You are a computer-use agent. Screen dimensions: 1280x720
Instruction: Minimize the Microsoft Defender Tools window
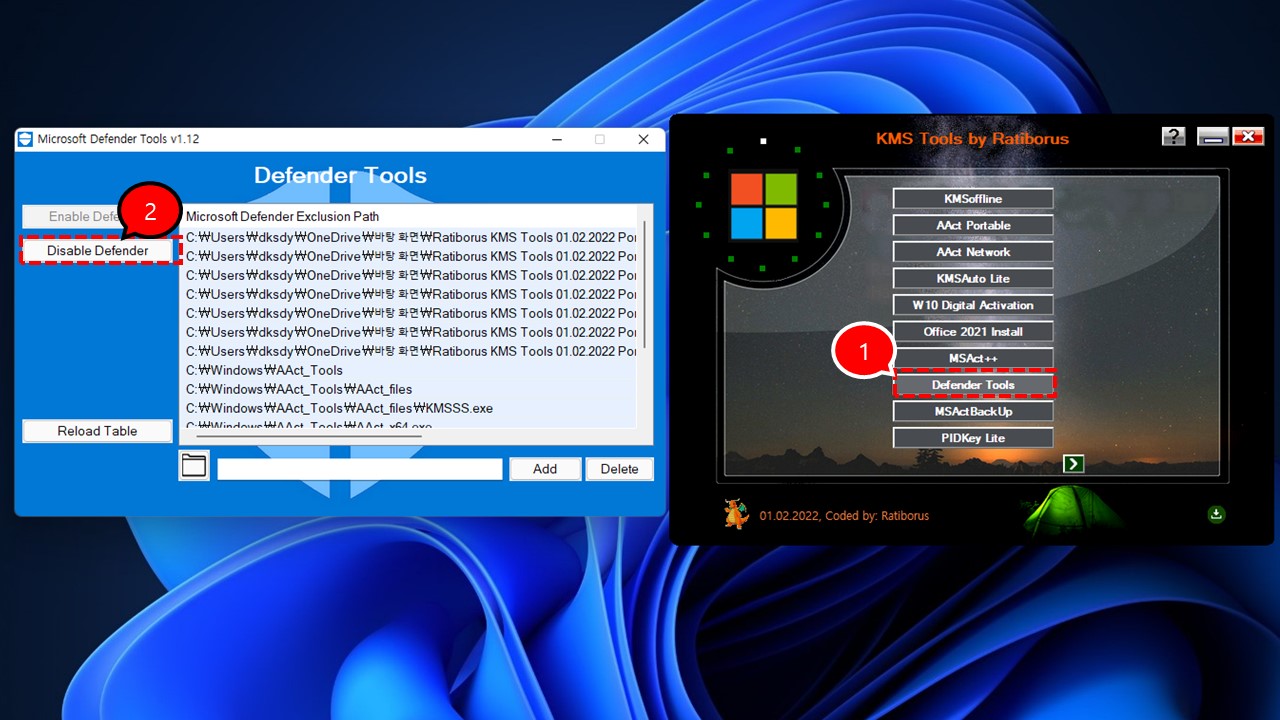[555, 139]
